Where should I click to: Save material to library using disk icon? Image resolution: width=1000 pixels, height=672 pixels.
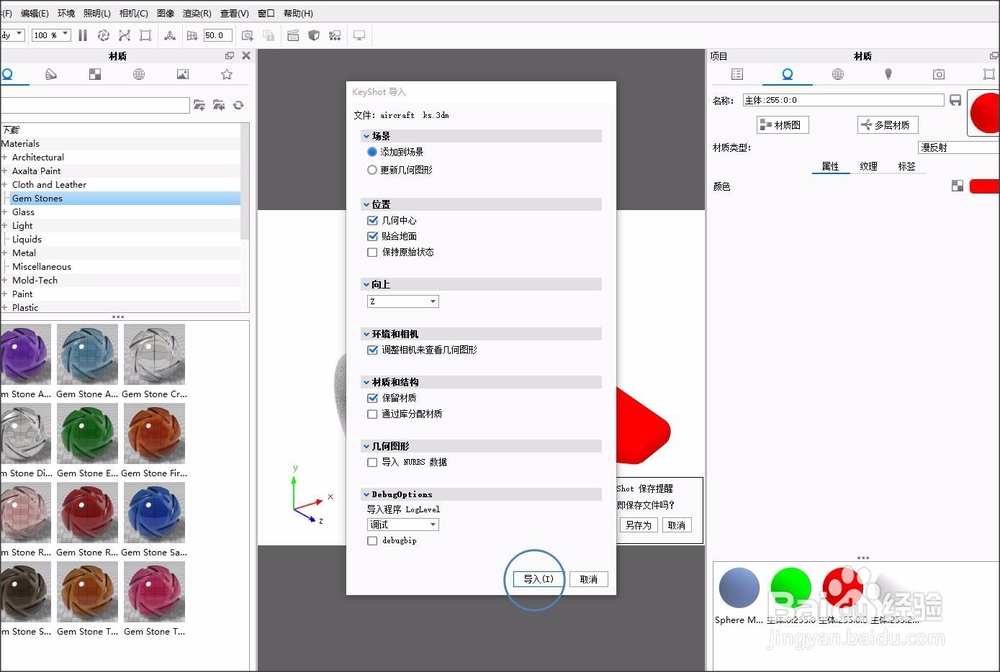click(955, 100)
